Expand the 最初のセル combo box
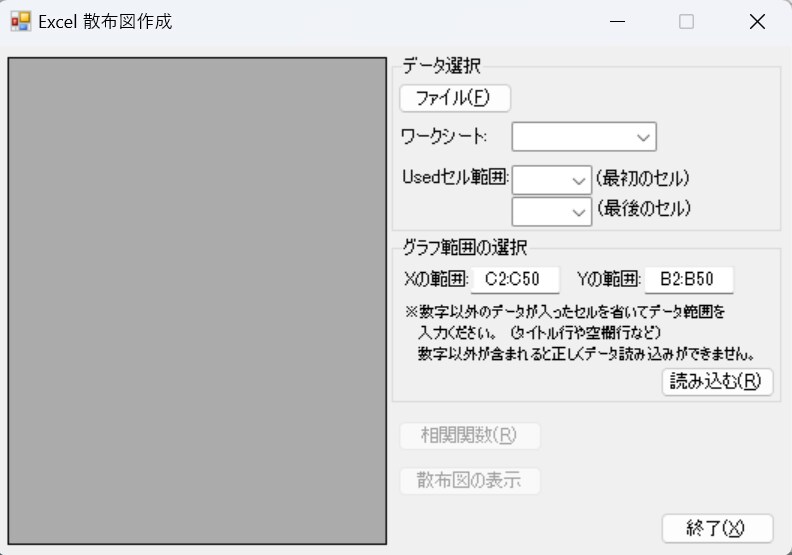The image size is (792, 555). [x=552, y=180]
